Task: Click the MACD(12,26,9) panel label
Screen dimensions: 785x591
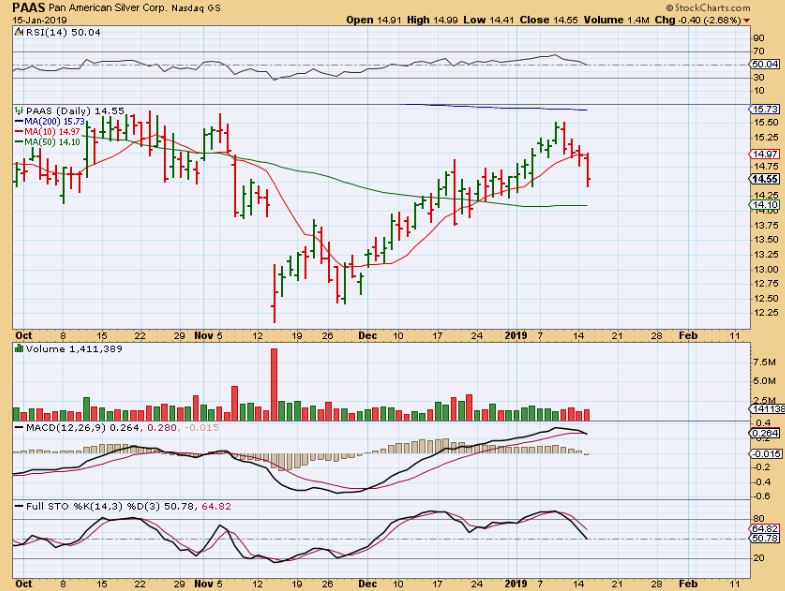Action: coord(66,428)
